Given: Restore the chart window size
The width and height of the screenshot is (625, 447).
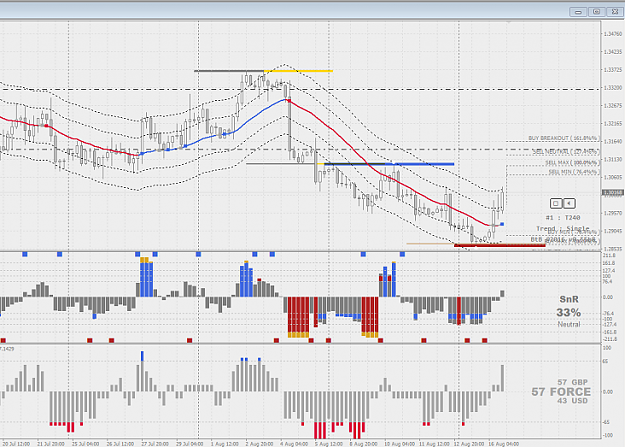Looking at the screenshot, I should pyautogui.click(x=597, y=12).
